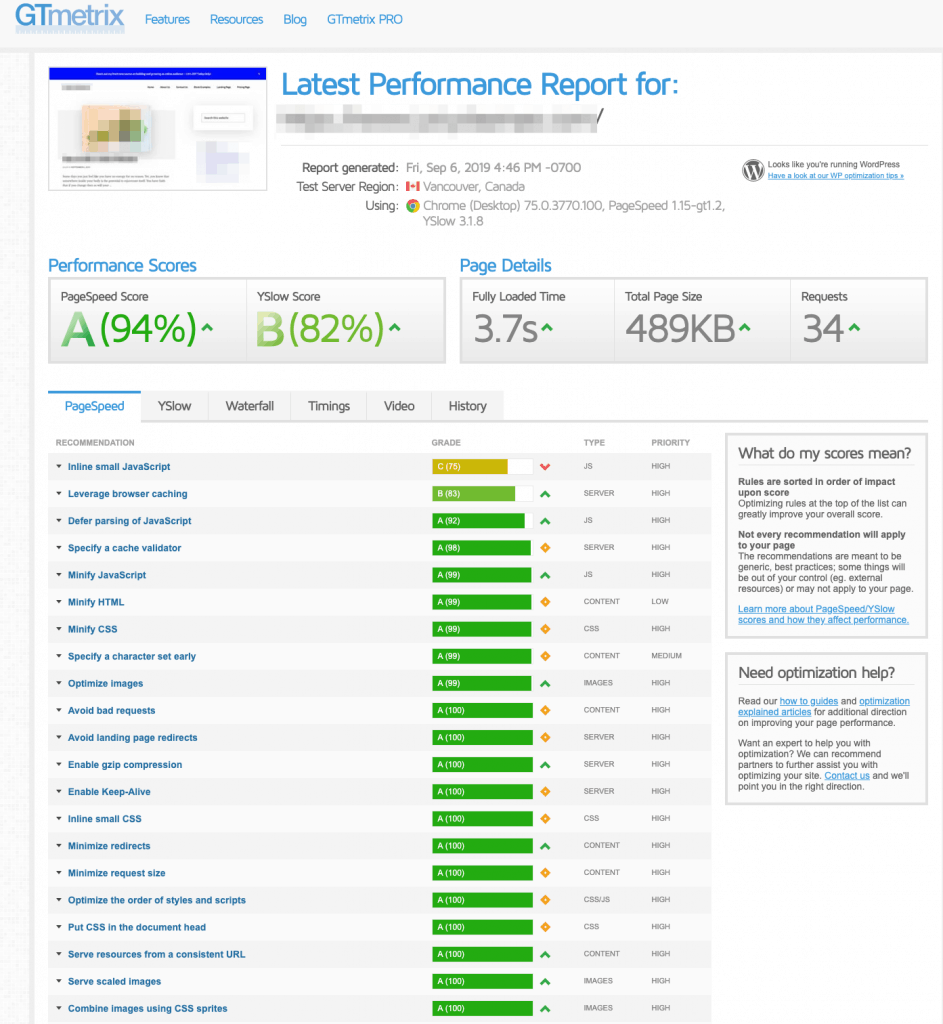The width and height of the screenshot is (943, 1024).
Task: Click orange diamond for Minify CSS
Action: pos(545,630)
